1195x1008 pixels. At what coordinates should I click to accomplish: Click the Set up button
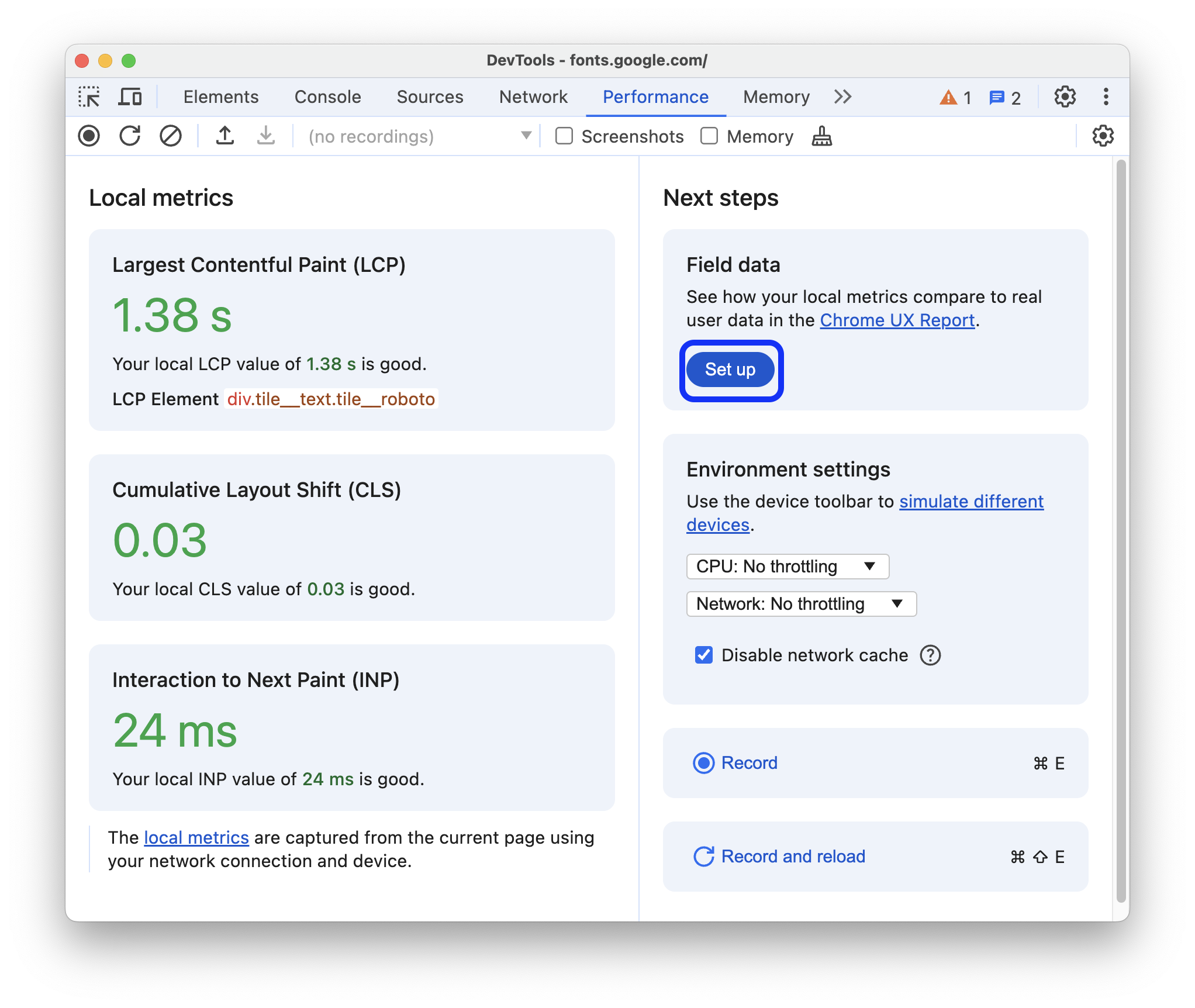coord(730,370)
